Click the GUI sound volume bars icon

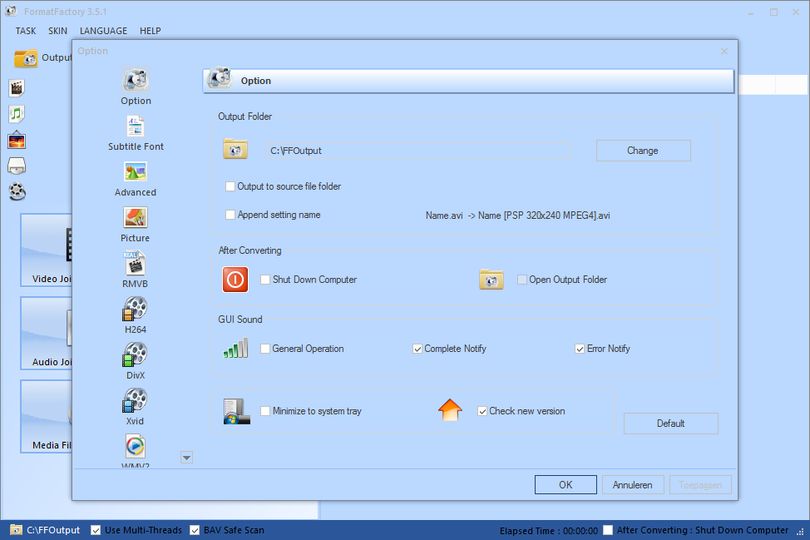coord(236,348)
